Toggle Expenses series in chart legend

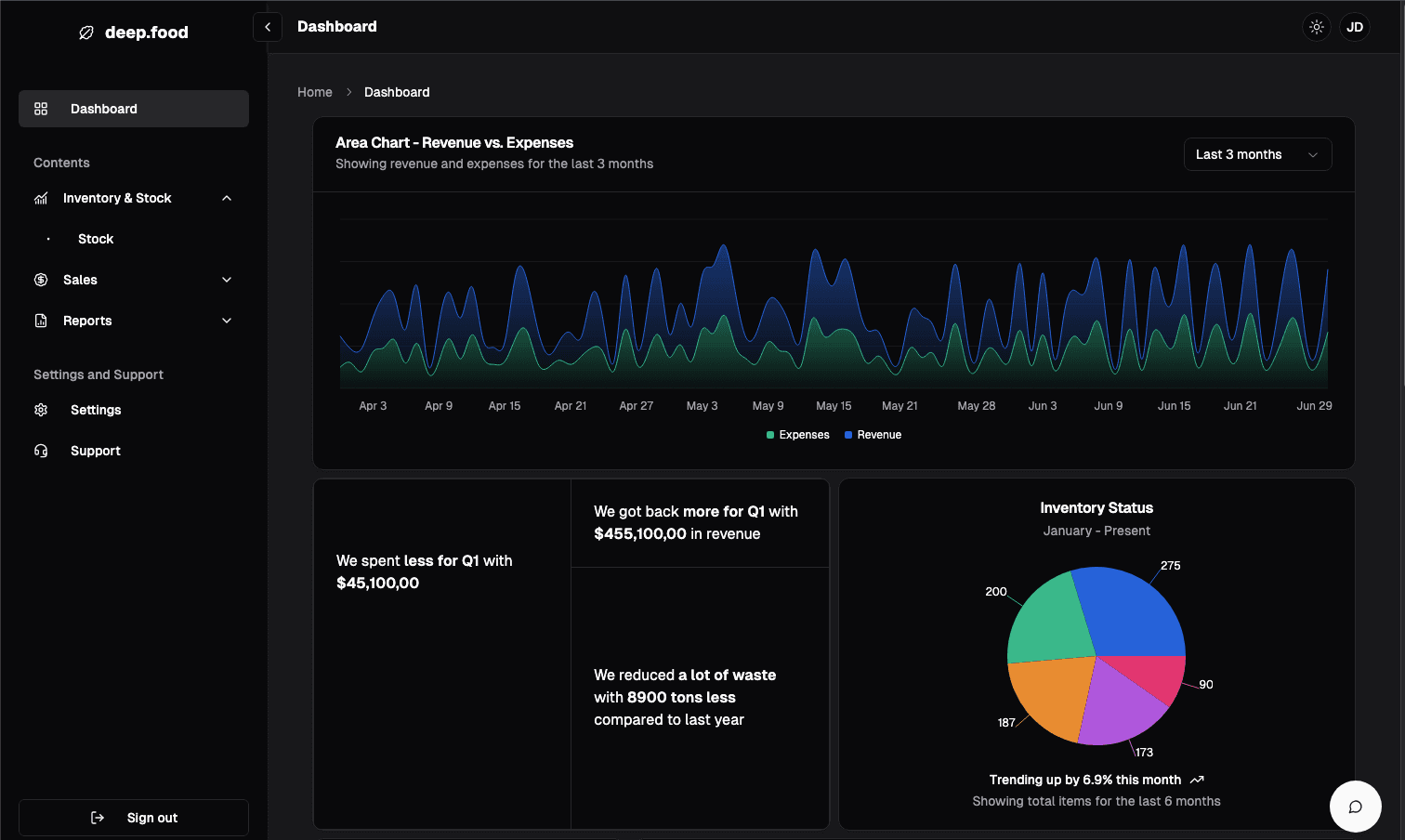click(797, 435)
